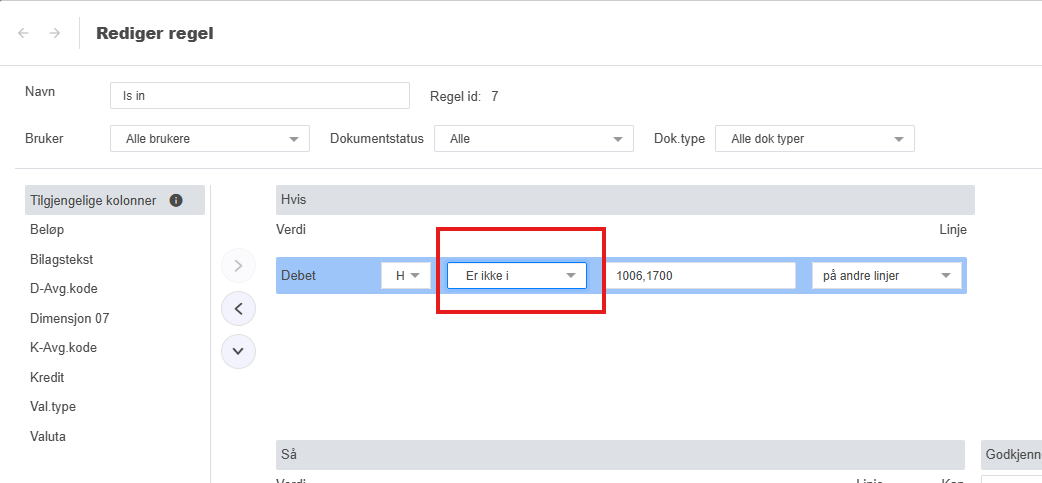Click the value field containing 1006,1700

[x=699, y=275]
